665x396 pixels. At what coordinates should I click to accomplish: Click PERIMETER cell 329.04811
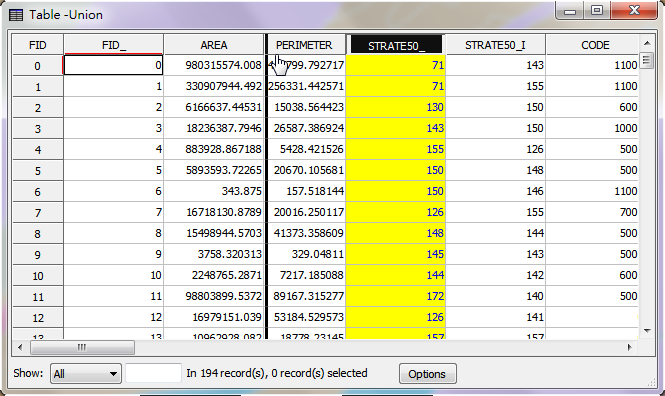(x=306, y=254)
